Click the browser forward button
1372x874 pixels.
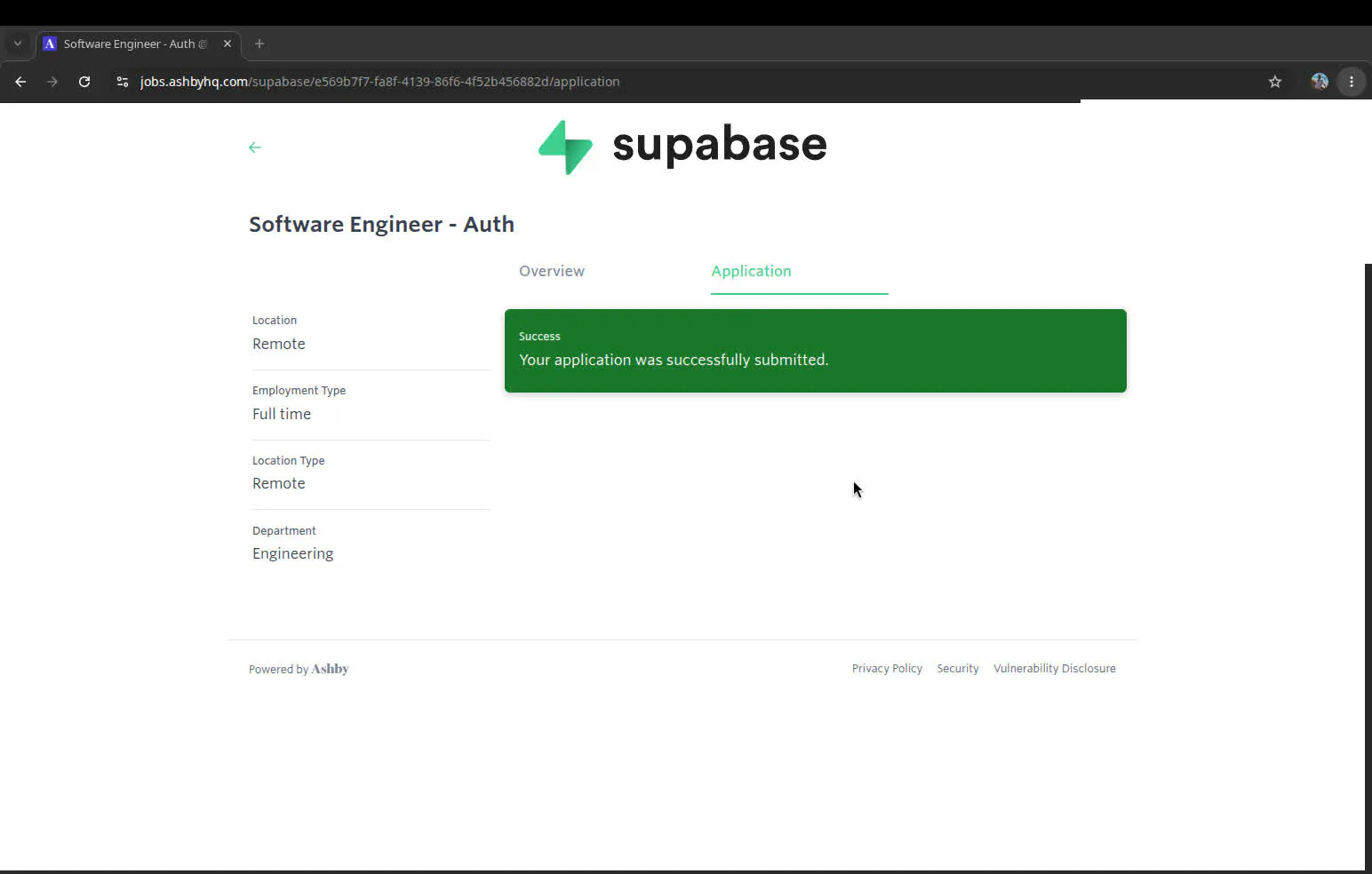(52, 82)
